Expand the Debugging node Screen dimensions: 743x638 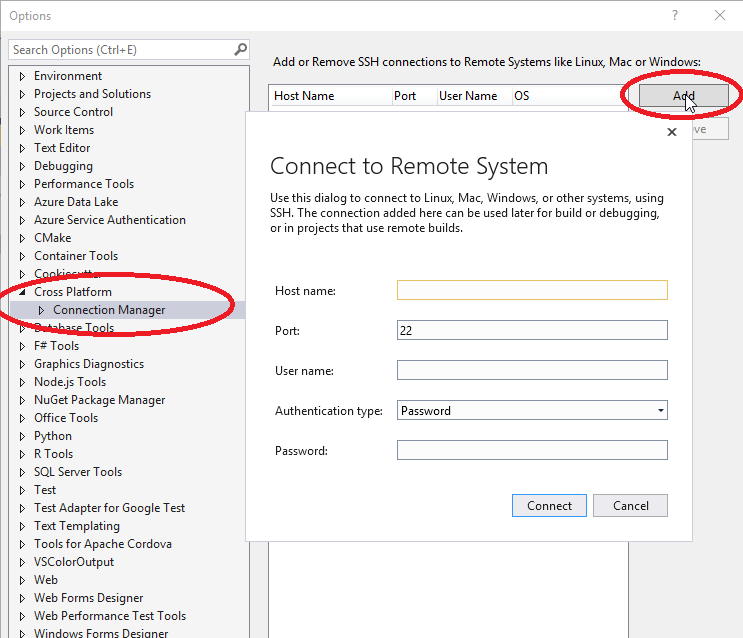click(x=22, y=166)
